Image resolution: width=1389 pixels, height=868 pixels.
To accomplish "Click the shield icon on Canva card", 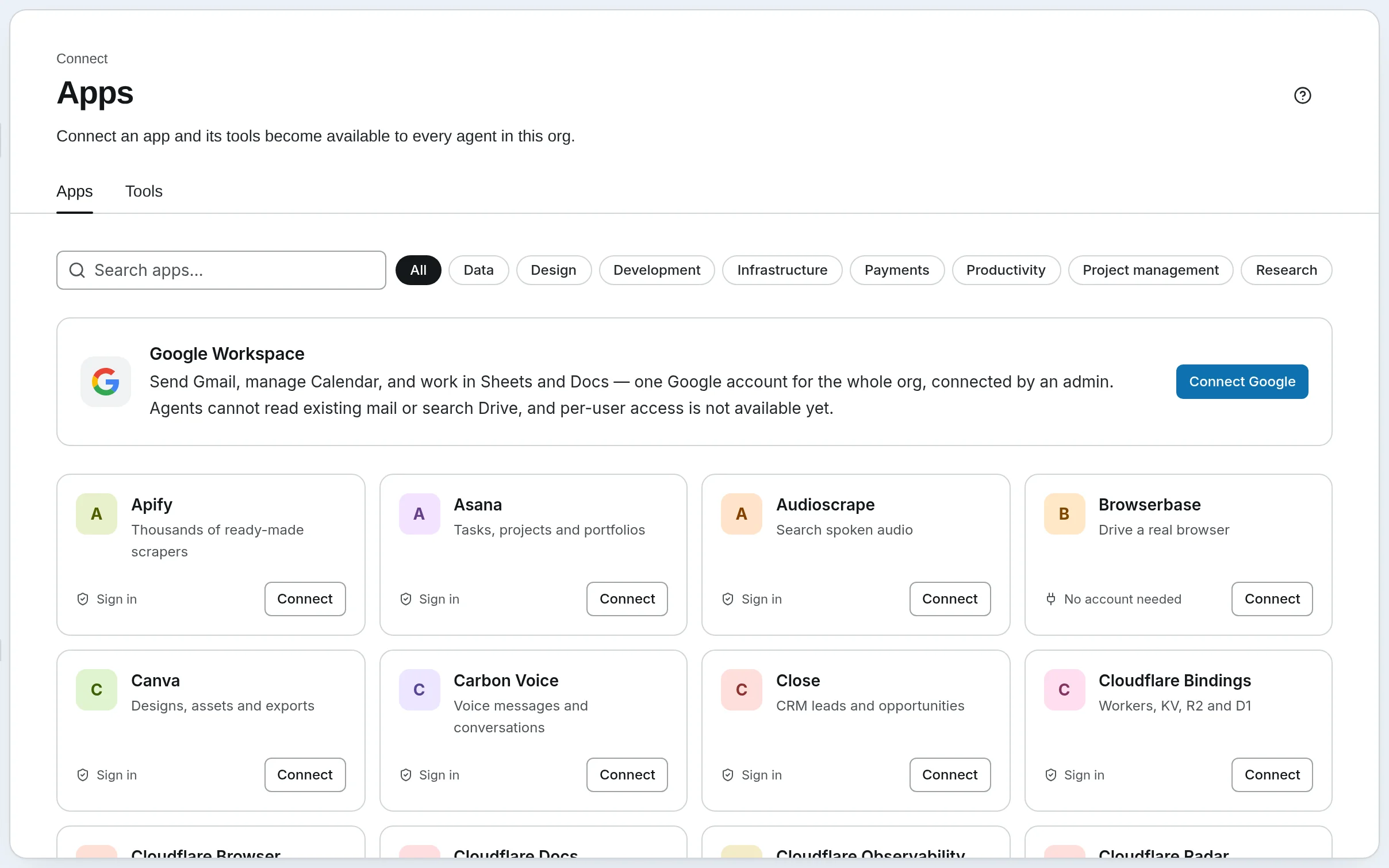I will 83,775.
